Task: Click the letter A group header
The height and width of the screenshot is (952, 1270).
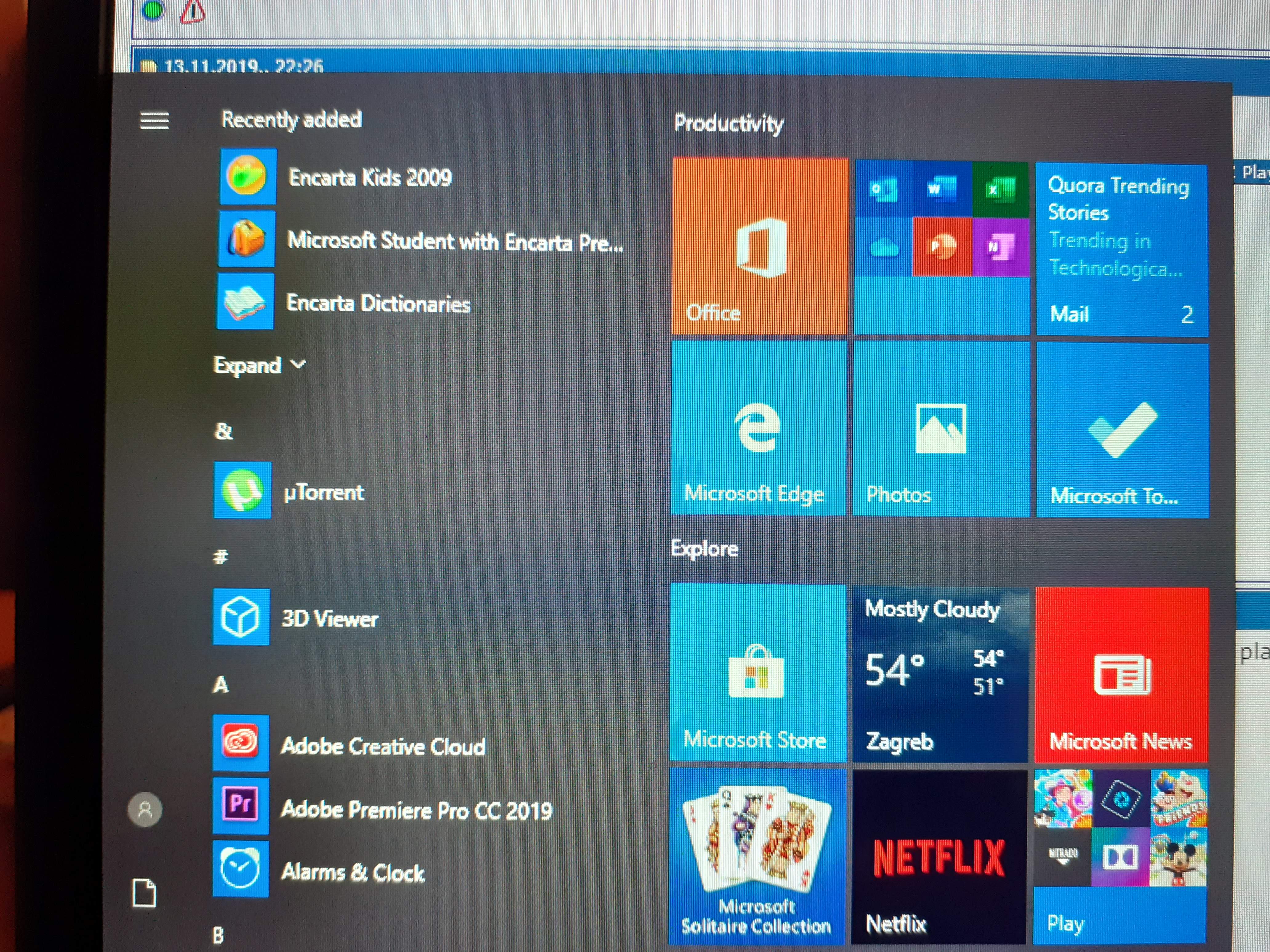Action: point(221,684)
